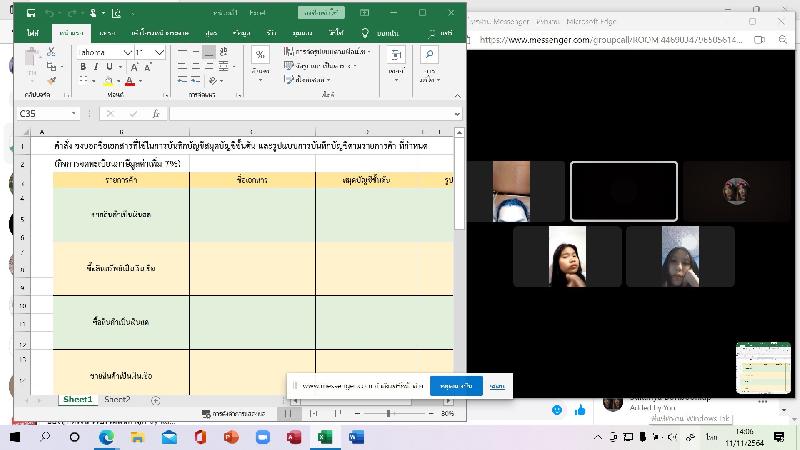This screenshot has width=800, height=450.
Task: Click the Insert Function fx icon
Action: click(155, 114)
